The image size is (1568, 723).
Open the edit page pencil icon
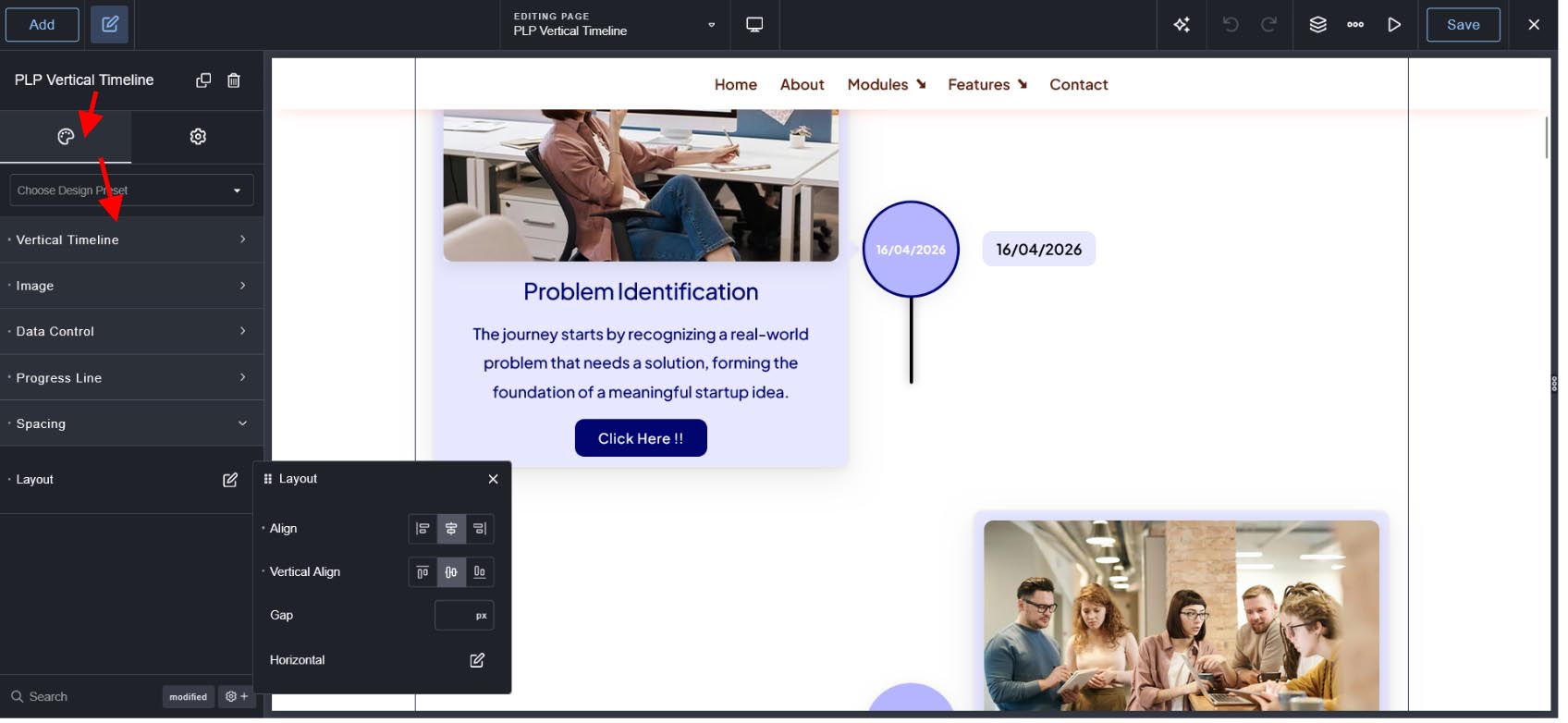110,25
